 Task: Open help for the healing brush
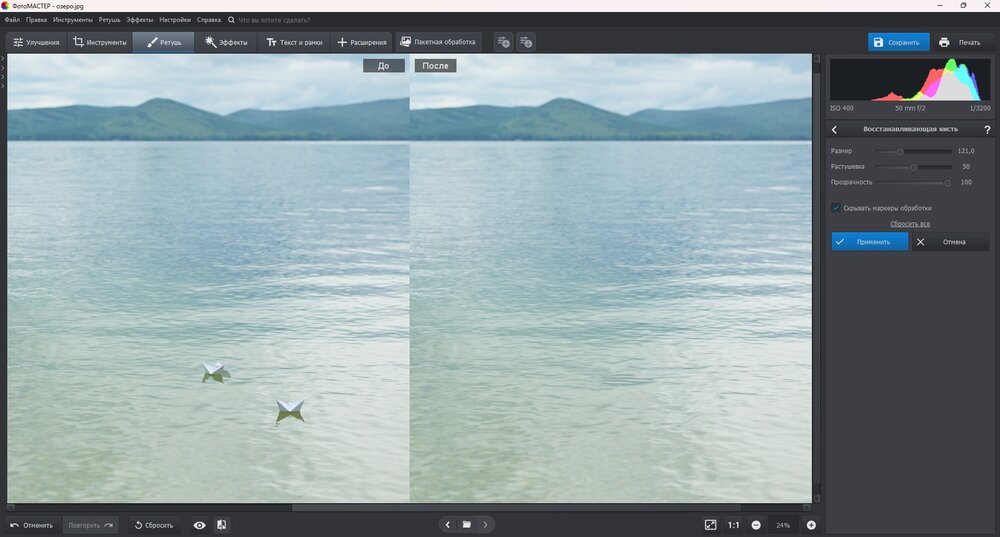[986, 129]
